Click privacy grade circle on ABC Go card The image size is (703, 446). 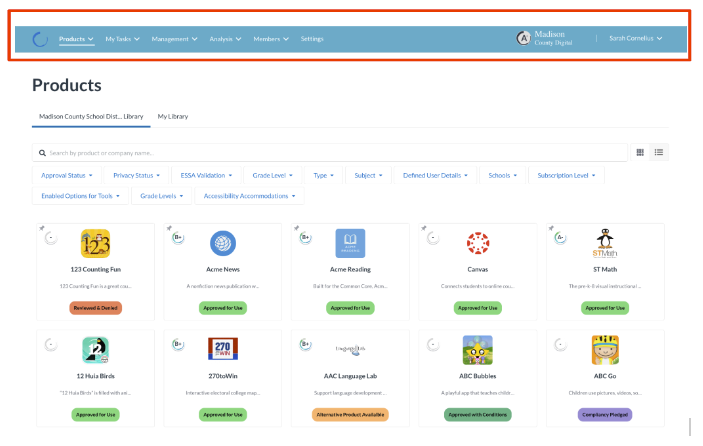coord(560,344)
